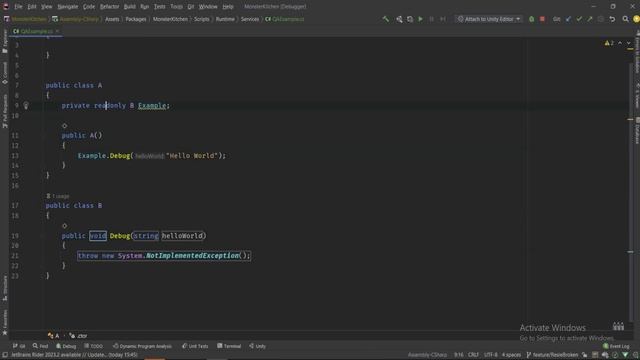The image size is (640, 360).
Task: Open the Git tool window
Action: point(19,346)
